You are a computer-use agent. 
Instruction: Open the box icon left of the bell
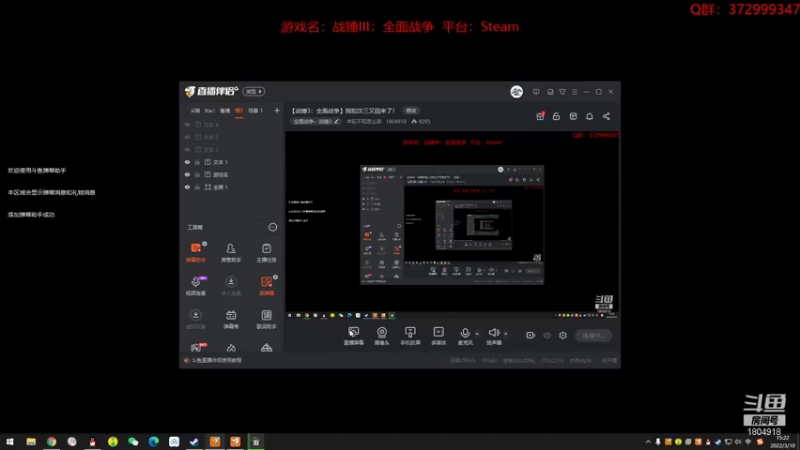click(x=573, y=116)
